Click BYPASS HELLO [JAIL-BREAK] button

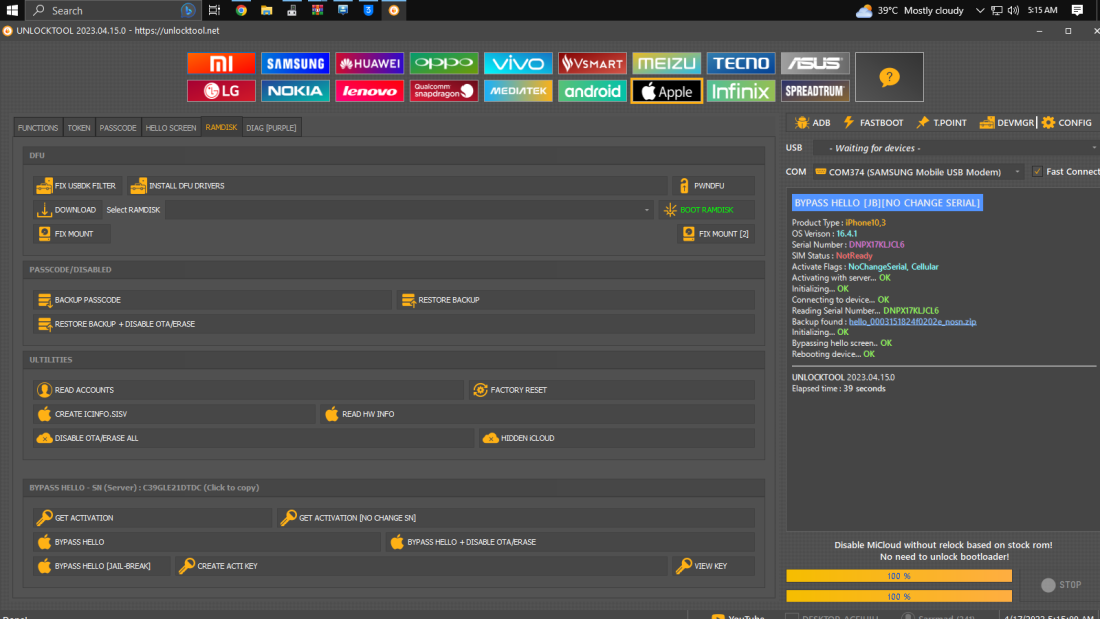click(102, 566)
